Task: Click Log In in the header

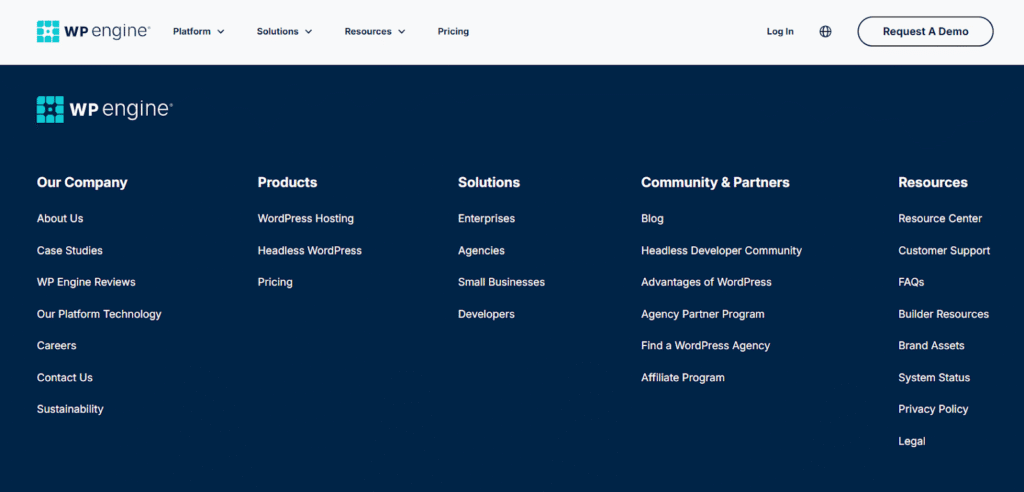Action: [780, 32]
